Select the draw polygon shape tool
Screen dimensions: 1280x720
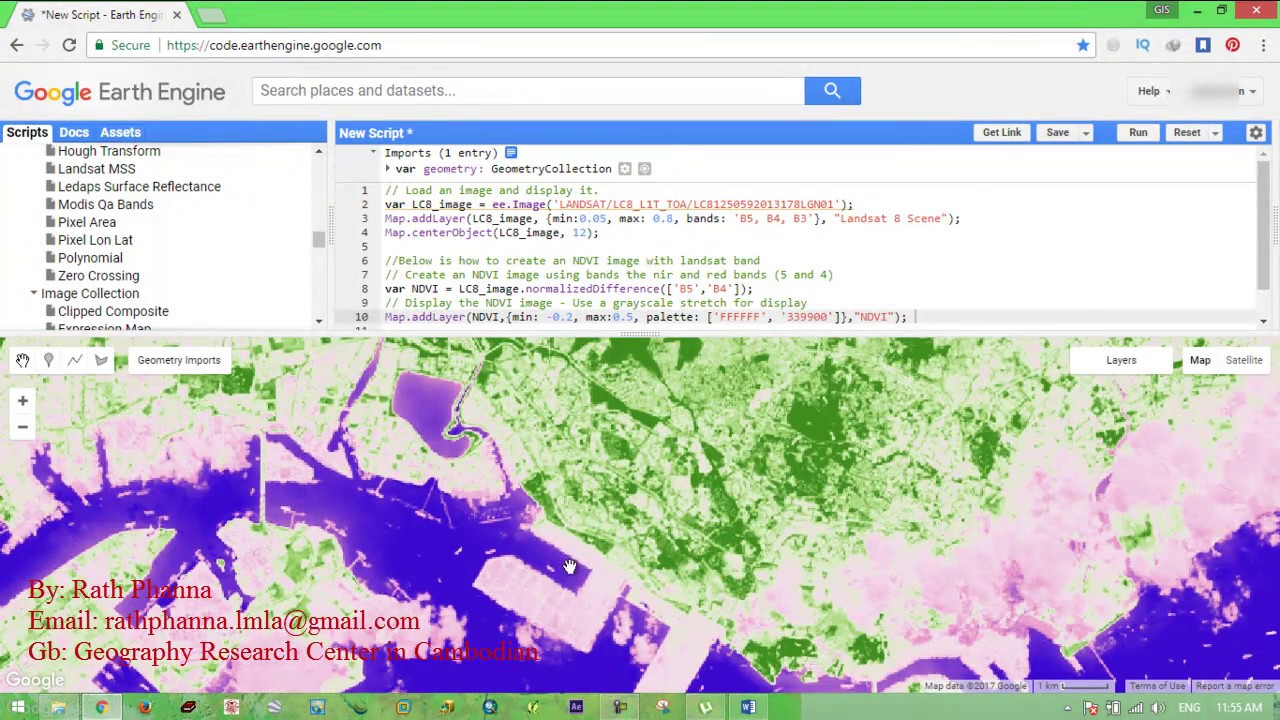click(x=101, y=360)
